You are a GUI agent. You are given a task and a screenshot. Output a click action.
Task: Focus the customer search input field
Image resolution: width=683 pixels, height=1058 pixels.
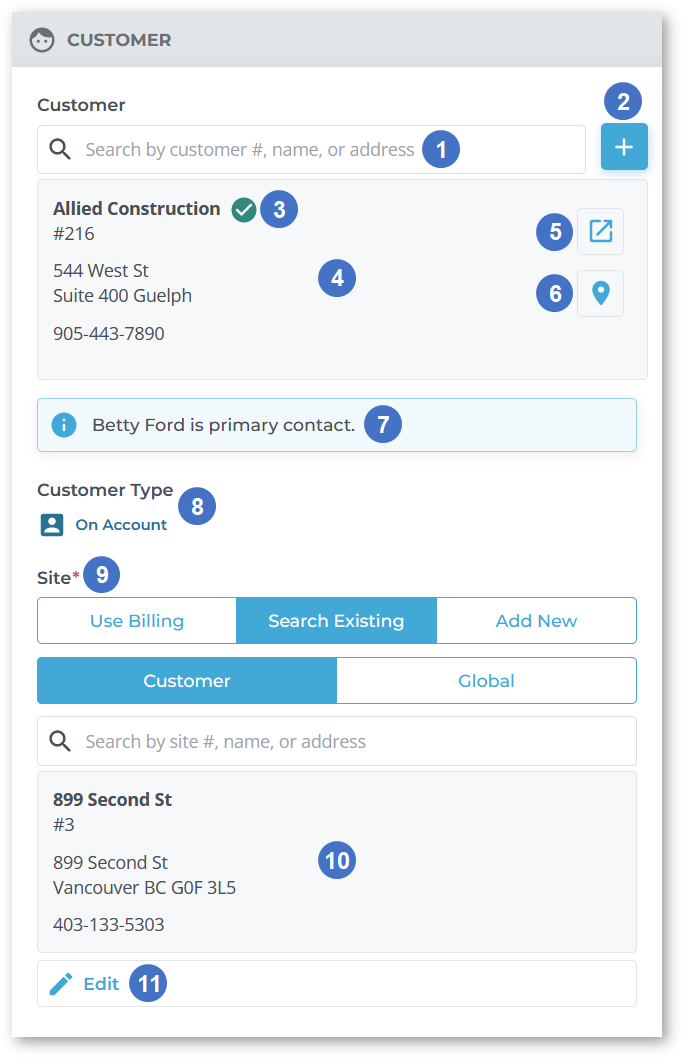[311, 149]
